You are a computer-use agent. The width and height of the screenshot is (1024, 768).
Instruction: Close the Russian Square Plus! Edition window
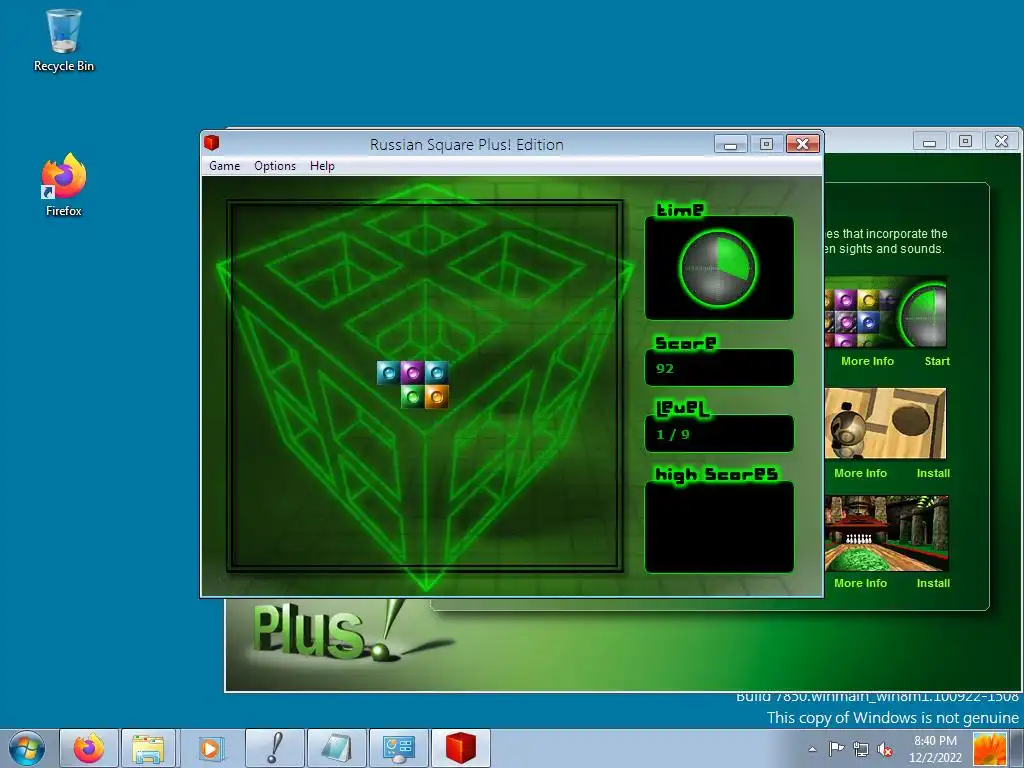point(803,144)
